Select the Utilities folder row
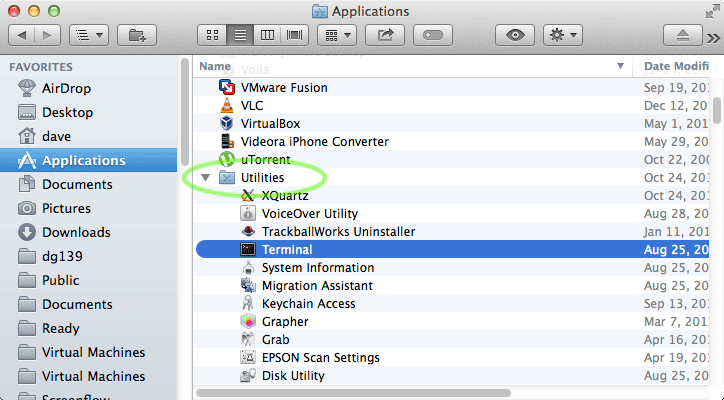The height and width of the screenshot is (400, 724). [452, 177]
